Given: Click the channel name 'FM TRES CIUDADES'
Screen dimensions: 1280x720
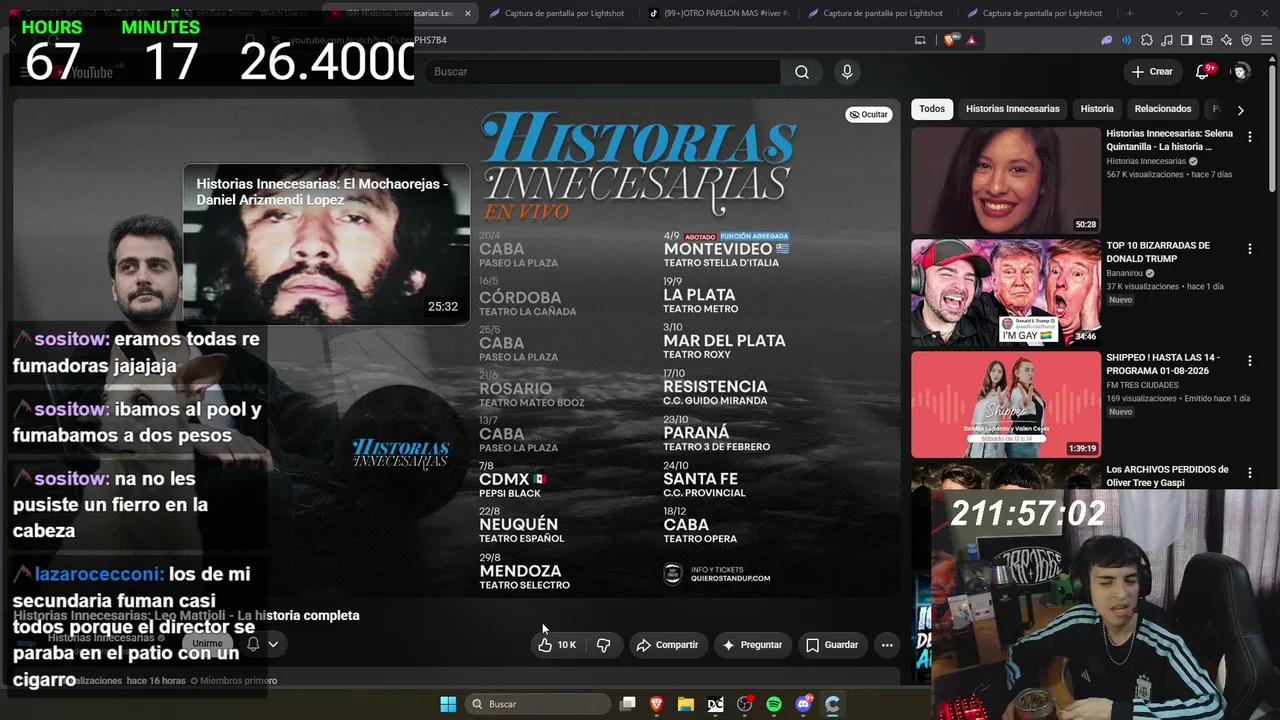Looking at the screenshot, I should pyautogui.click(x=1142, y=385).
